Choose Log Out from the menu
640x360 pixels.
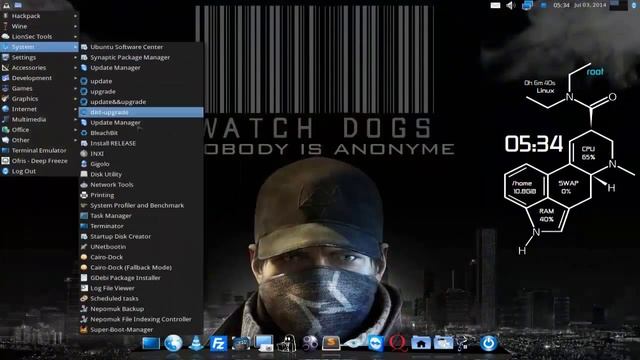tap(39, 171)
